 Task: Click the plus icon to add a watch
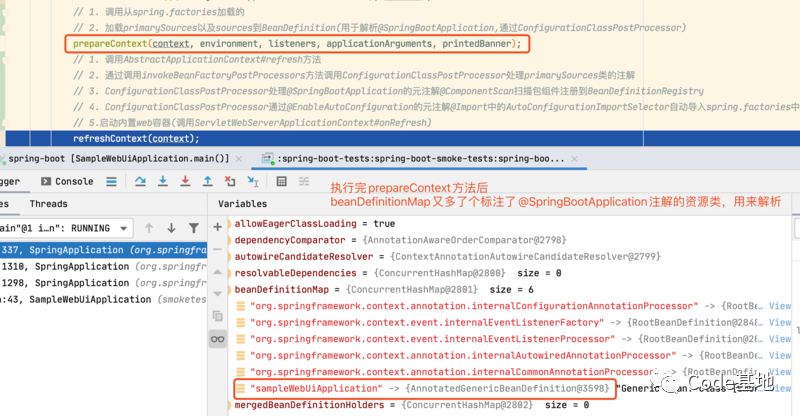[x=217, y=227]
